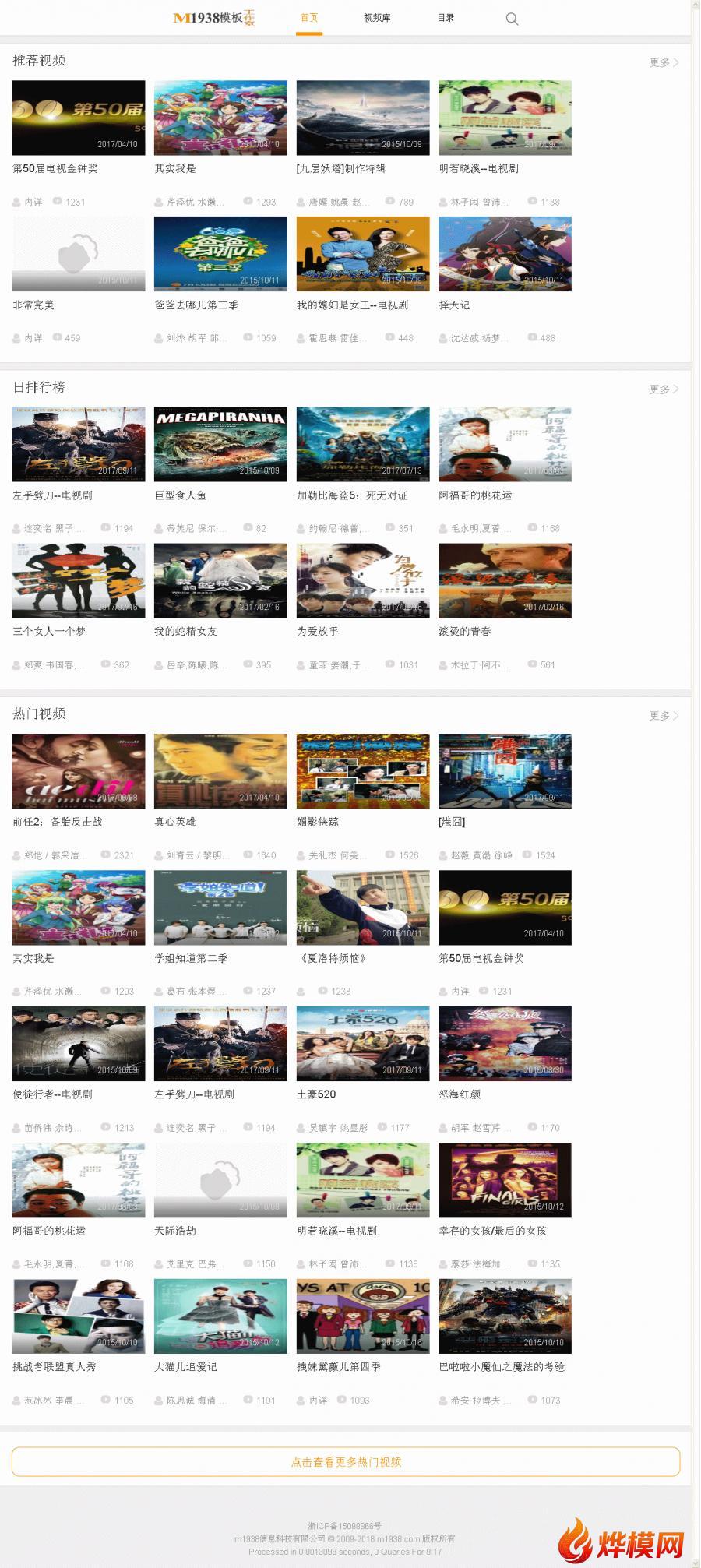Click the actor icon beside 赵薇 黄渤 徐峥
701x1568 pixels.
[443, 855]
